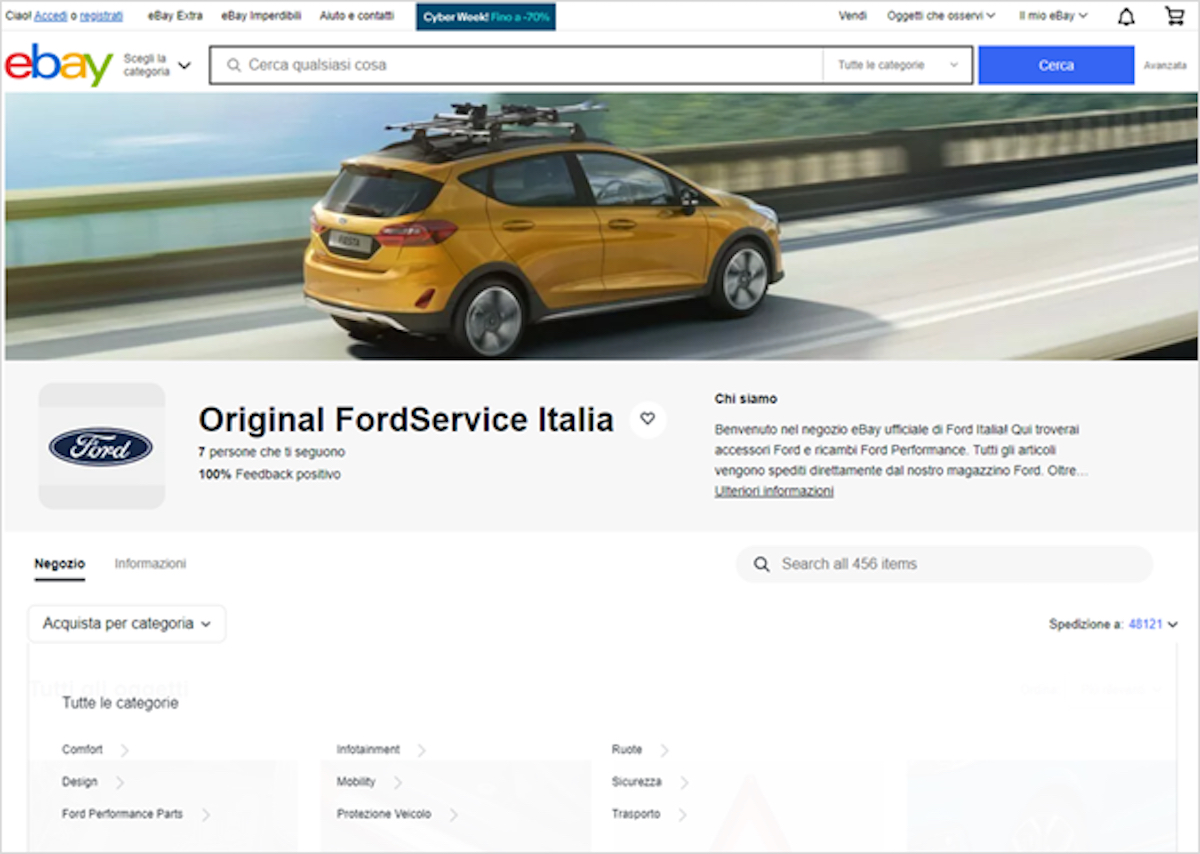Image resolution: width=1200 pixels, height=854 pixels.
Task: Open Tutte le categorie search dropdown
Action: click(x=897, y=65)
